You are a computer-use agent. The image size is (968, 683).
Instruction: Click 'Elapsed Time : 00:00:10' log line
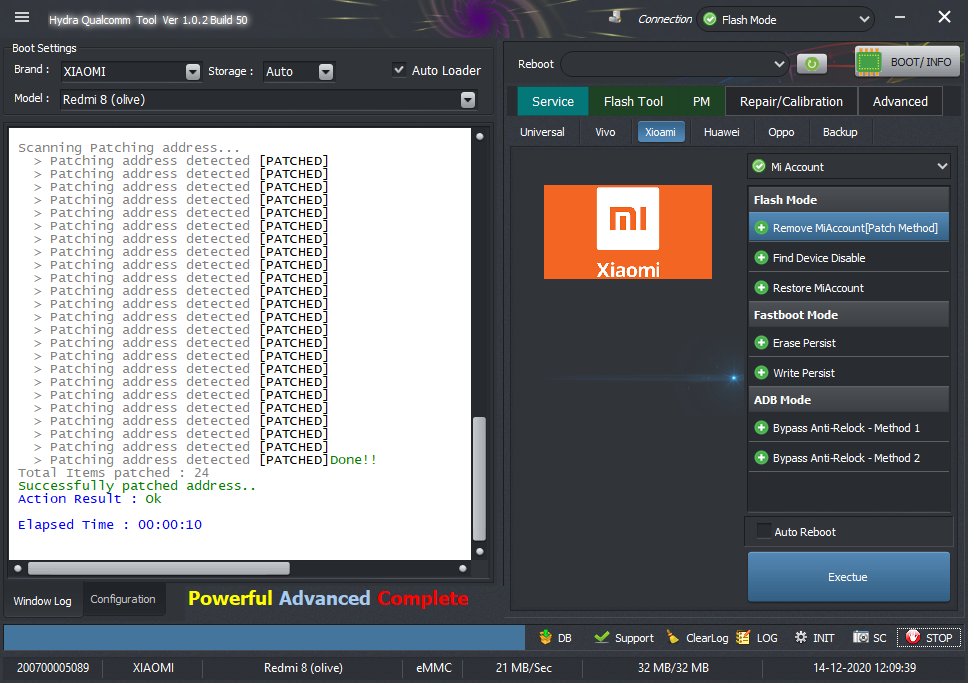click(110, 525)
